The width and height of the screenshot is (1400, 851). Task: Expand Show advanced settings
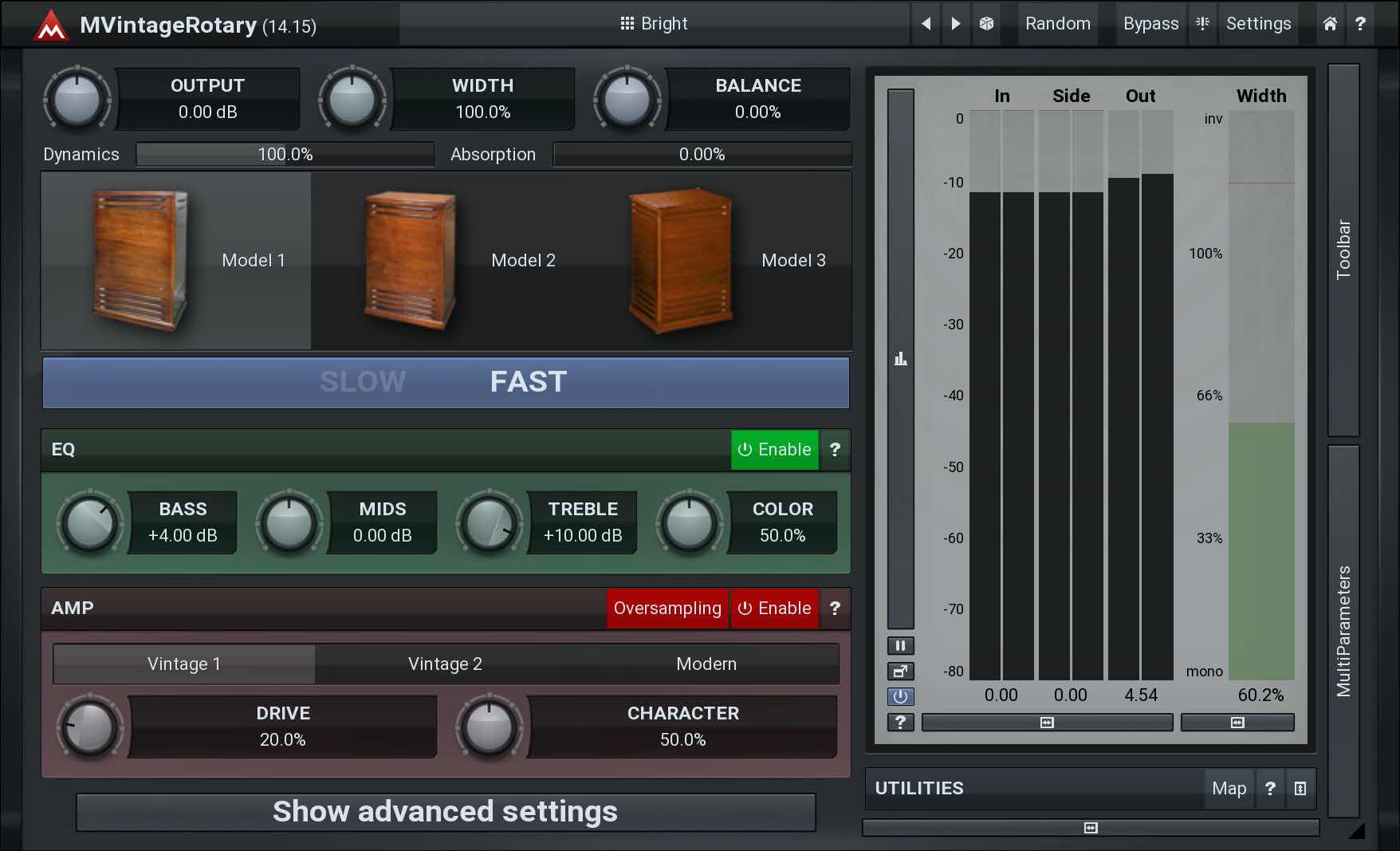click(445, 812)
